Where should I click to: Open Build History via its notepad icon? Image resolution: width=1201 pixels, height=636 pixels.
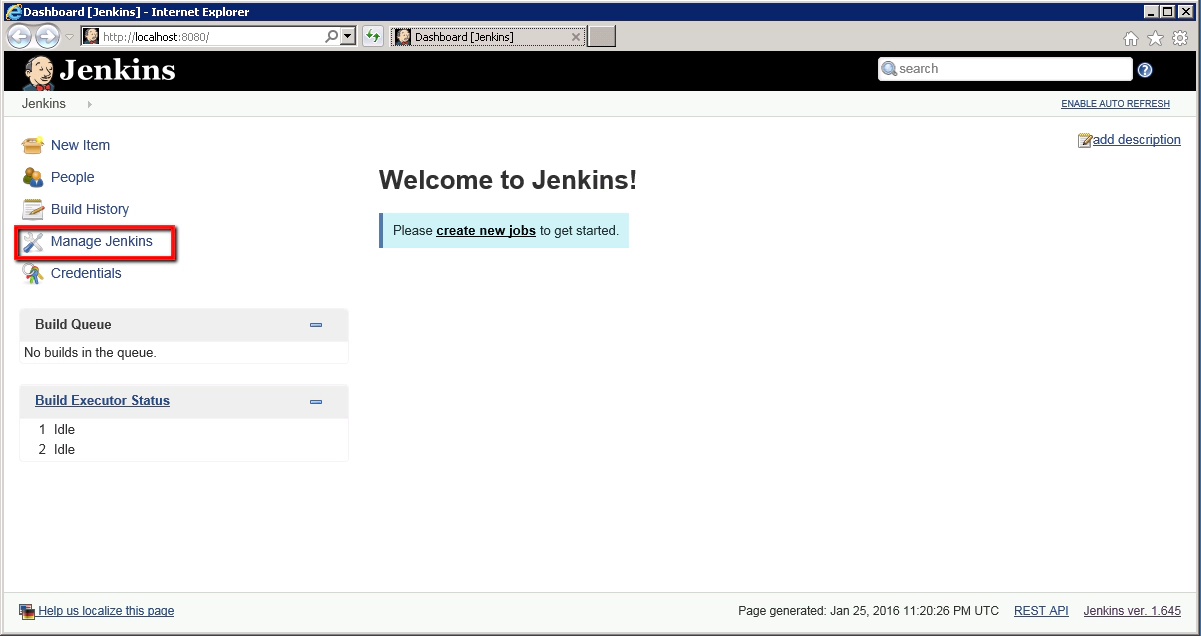coord(32,209)
